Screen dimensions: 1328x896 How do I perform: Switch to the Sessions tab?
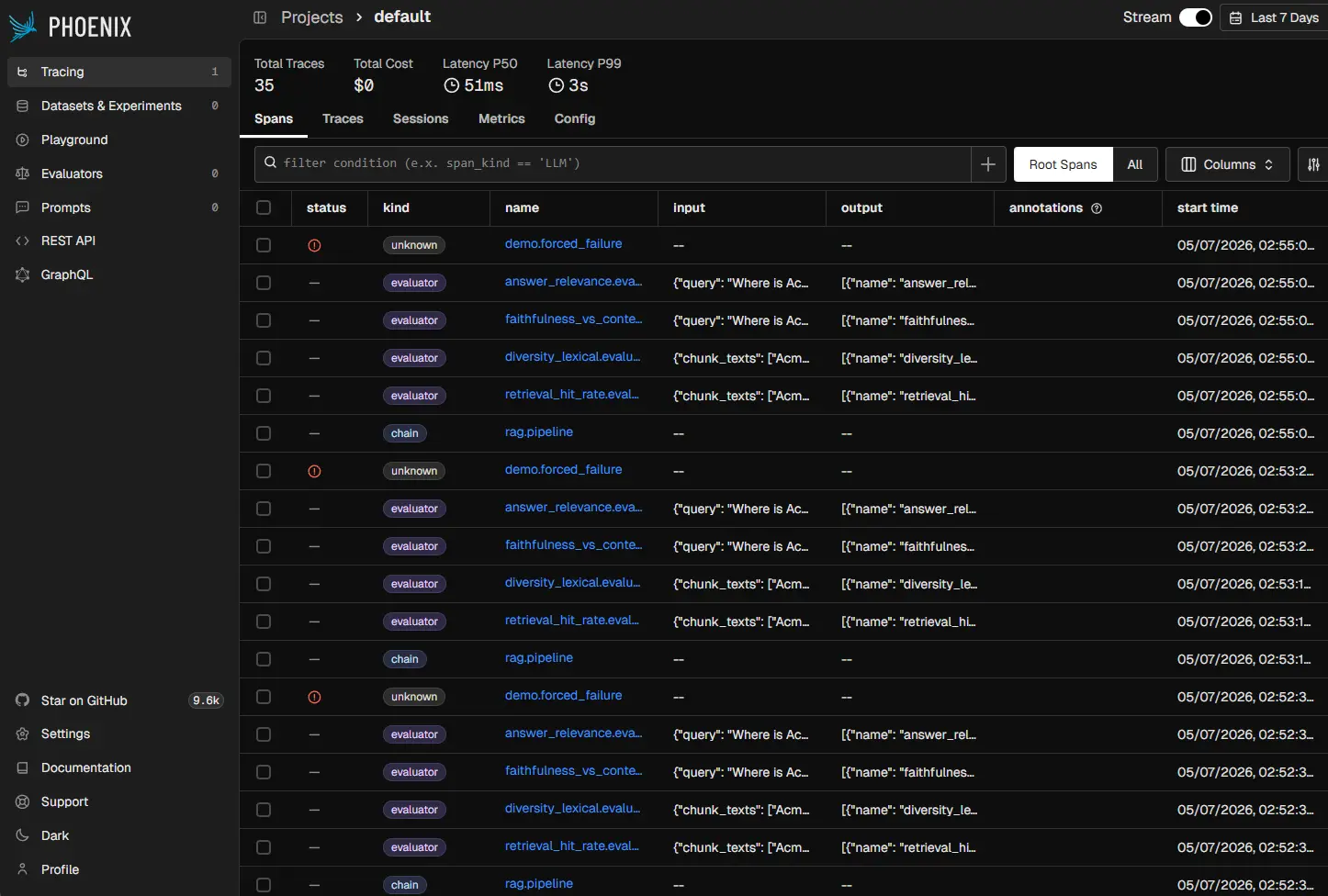(x=421, y=118)
